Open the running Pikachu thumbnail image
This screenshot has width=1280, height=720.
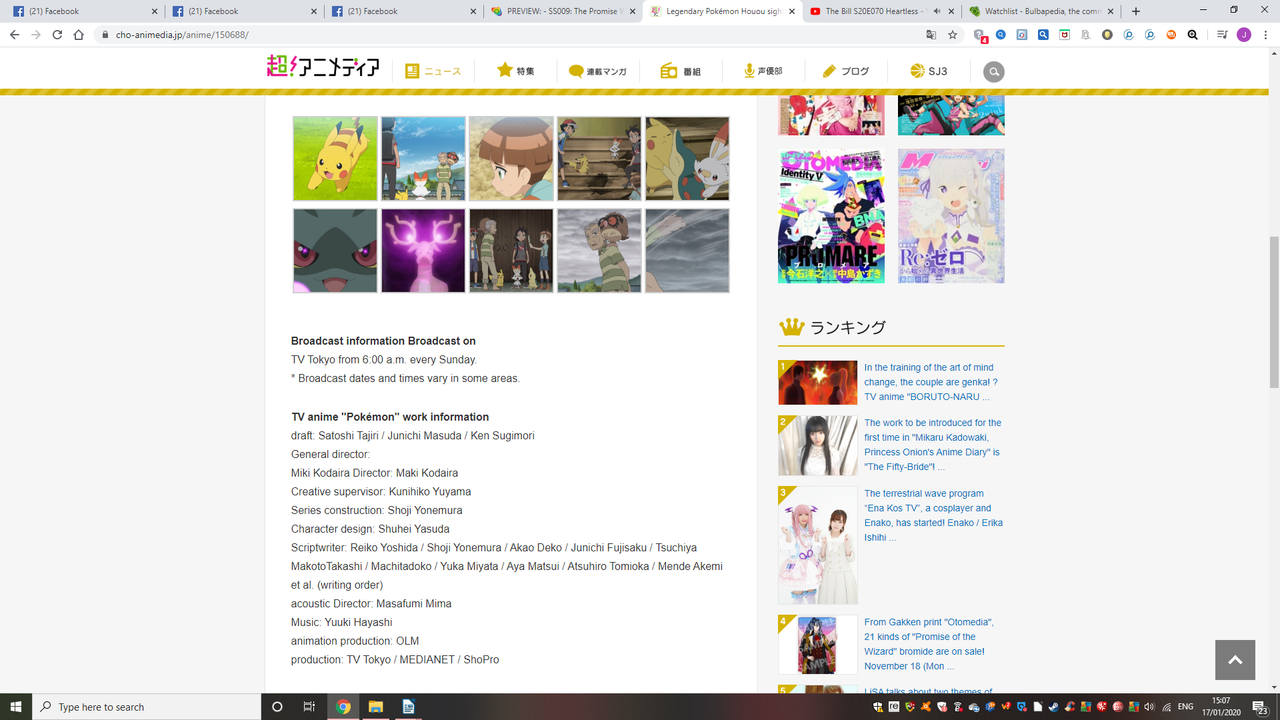coord(335,158)
